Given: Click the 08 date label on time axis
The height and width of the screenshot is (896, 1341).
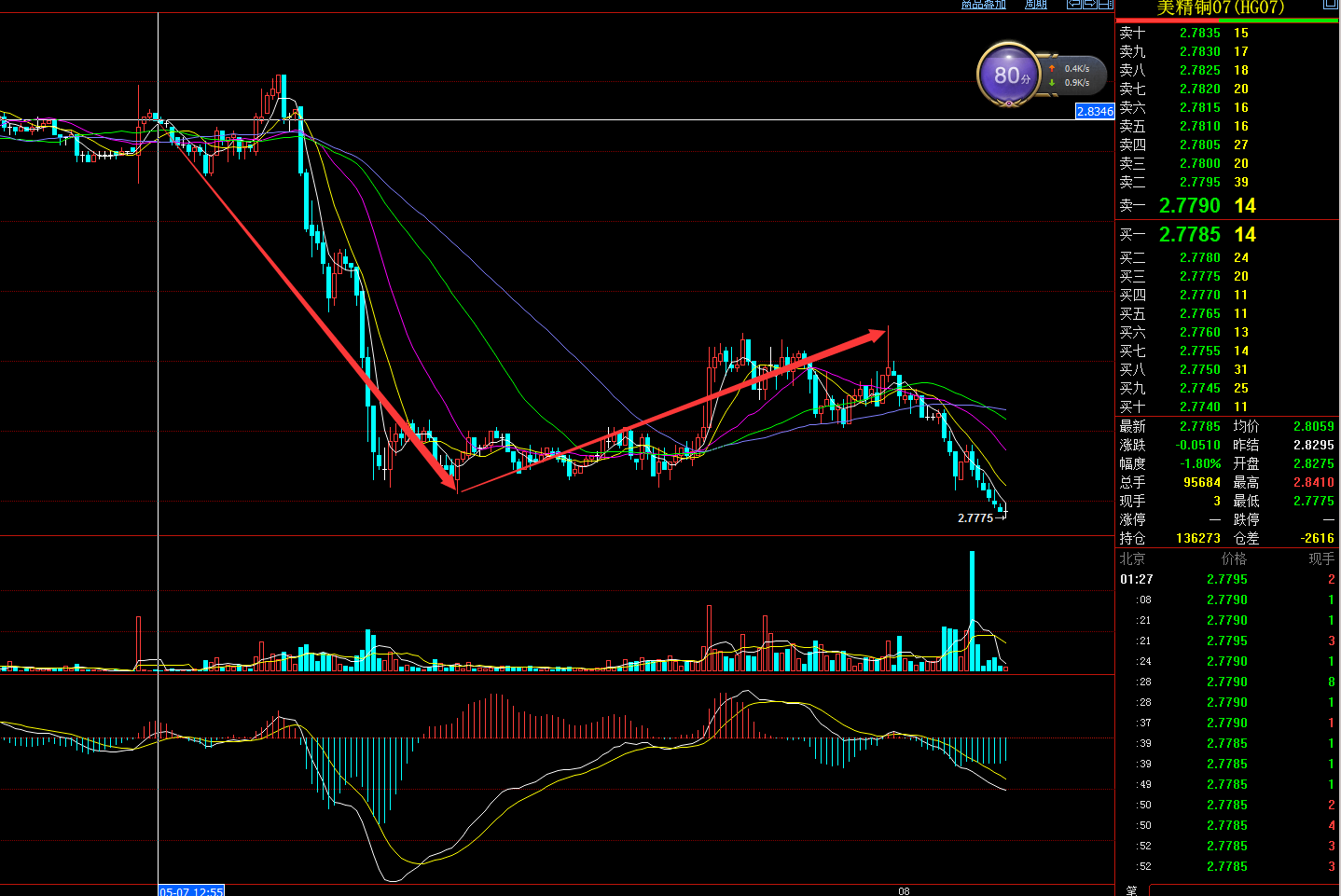Looking at the screenshot, I should (x=904, y=891).
